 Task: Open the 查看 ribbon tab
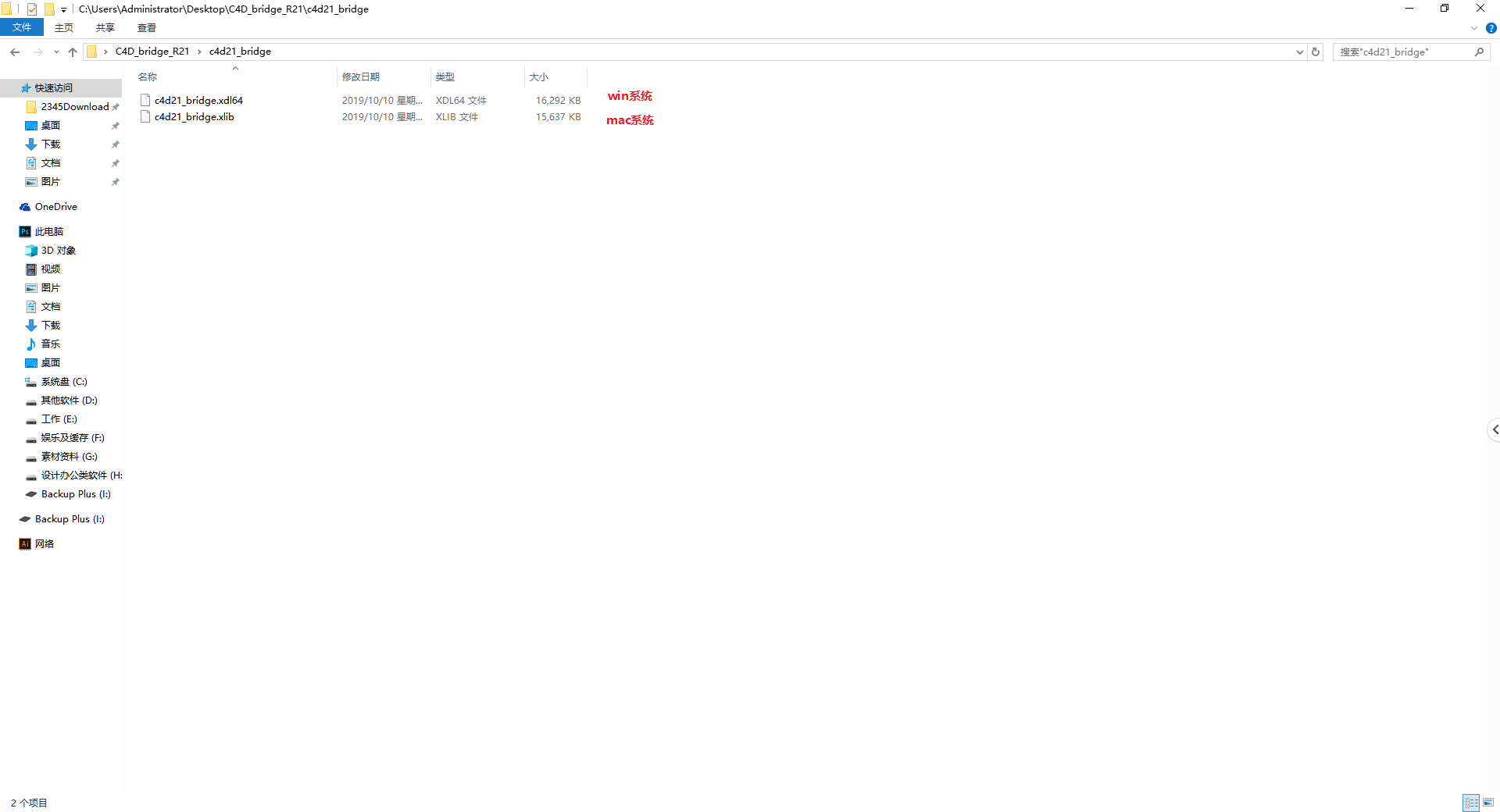[147, 27]
